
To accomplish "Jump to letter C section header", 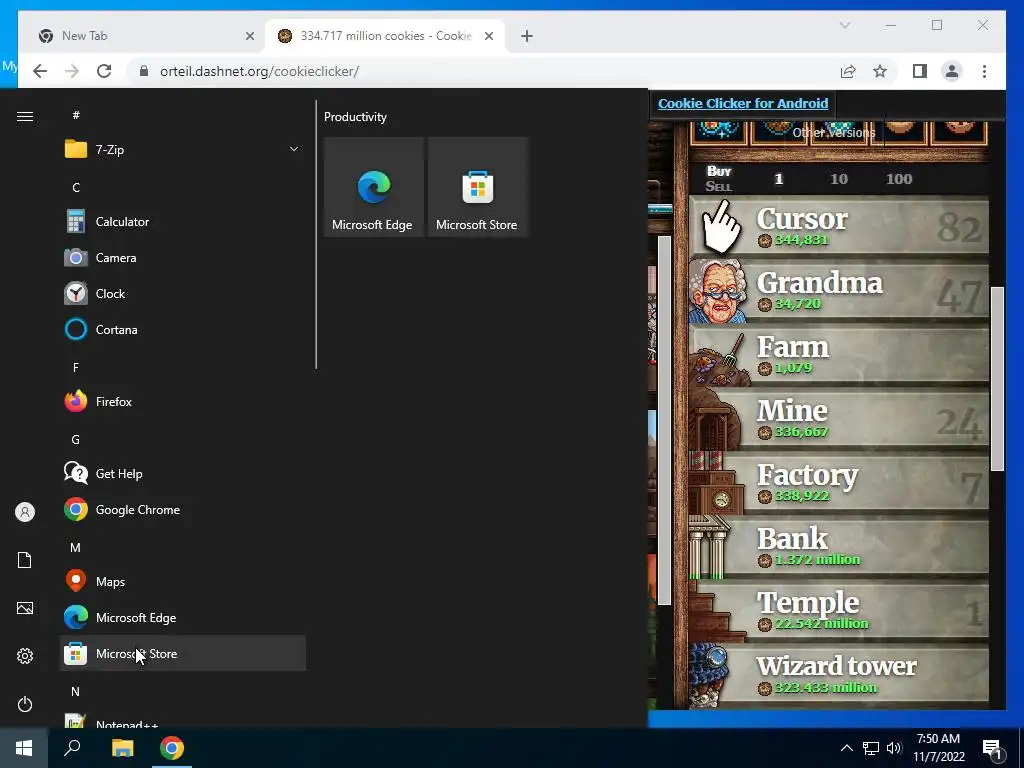I will (x=76, y=187).
